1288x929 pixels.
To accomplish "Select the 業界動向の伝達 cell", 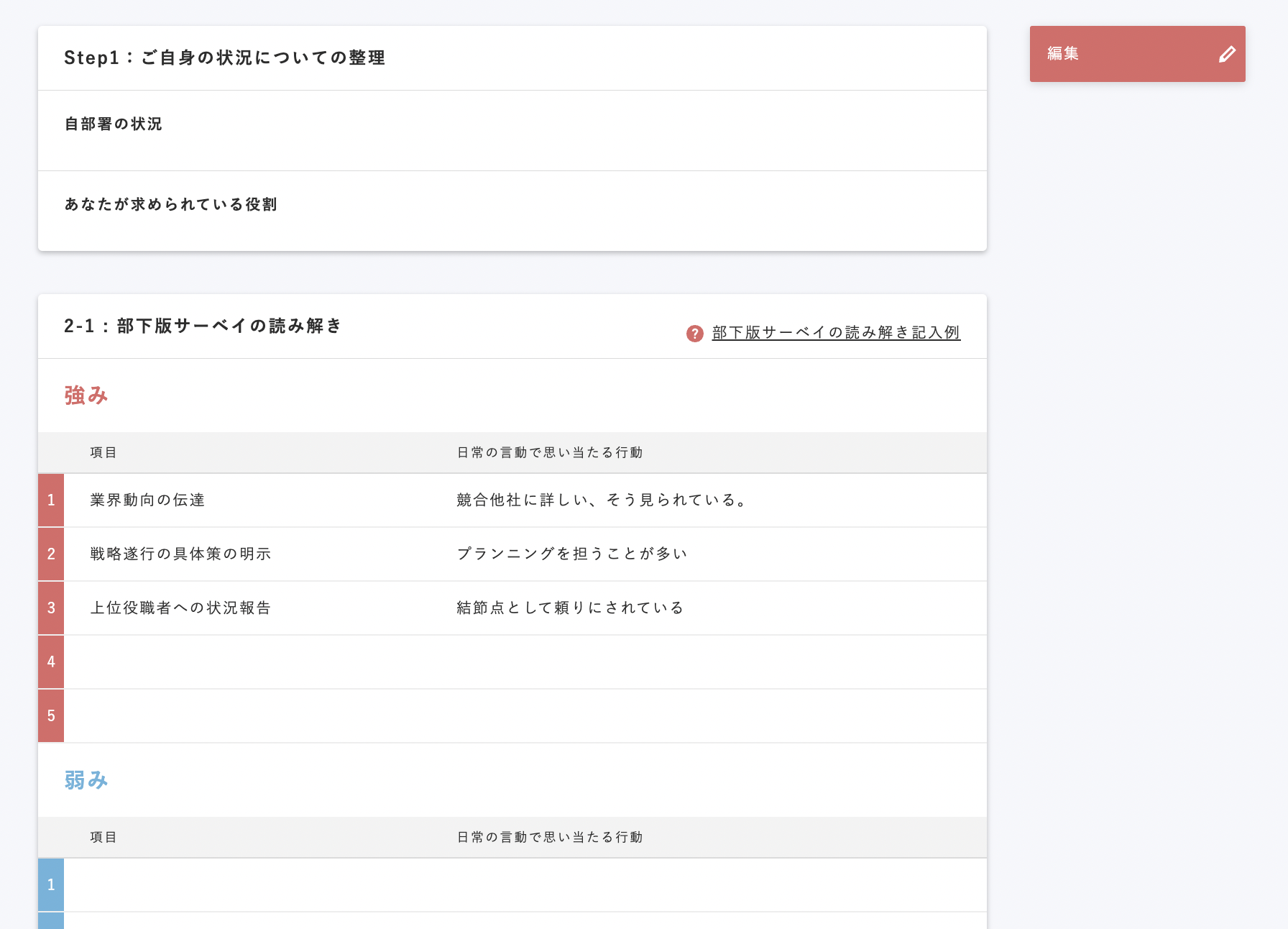I will [147, 500].
